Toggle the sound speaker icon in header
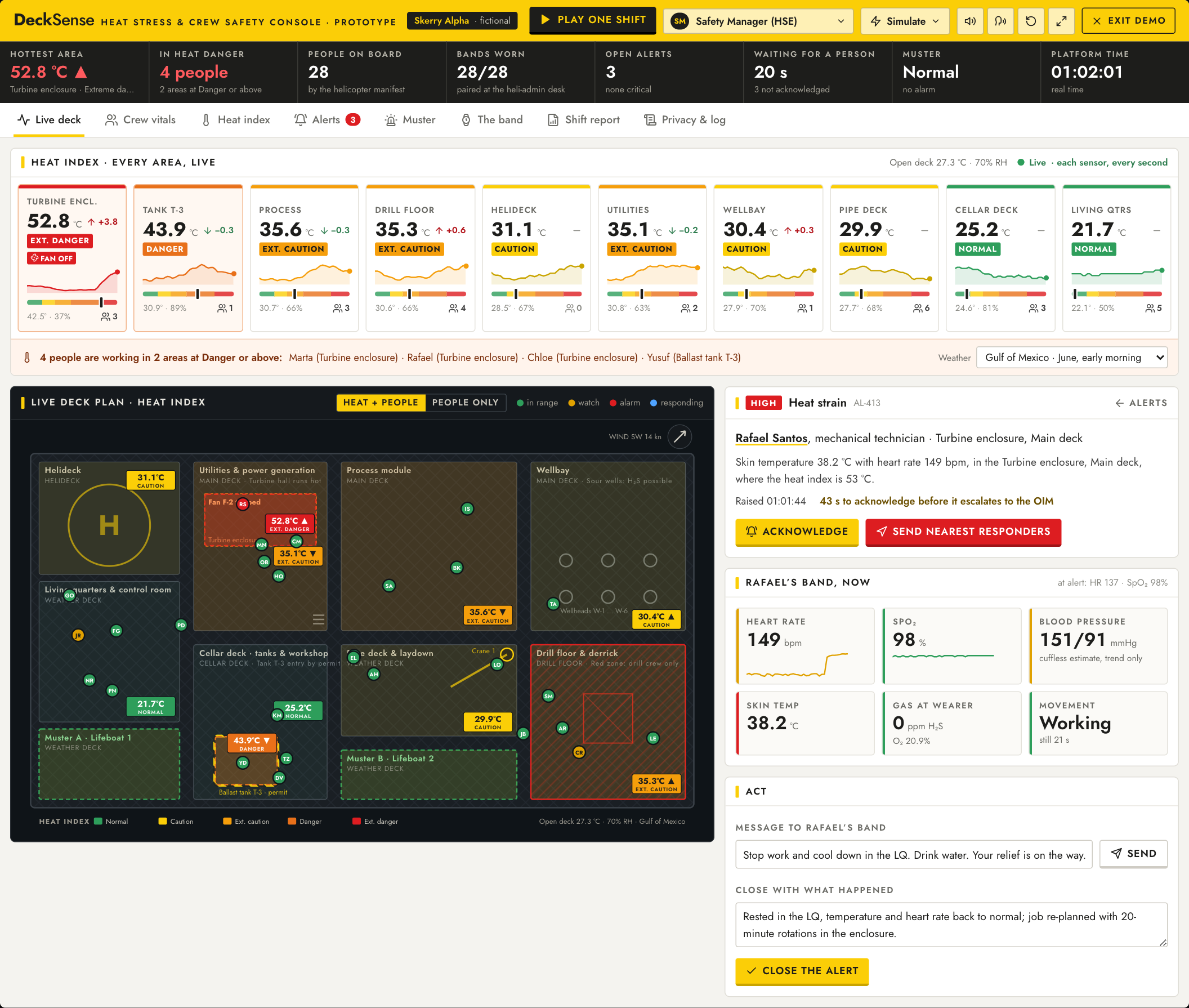Viewport: 1189px width, 1008px height. tap(970, 21)
